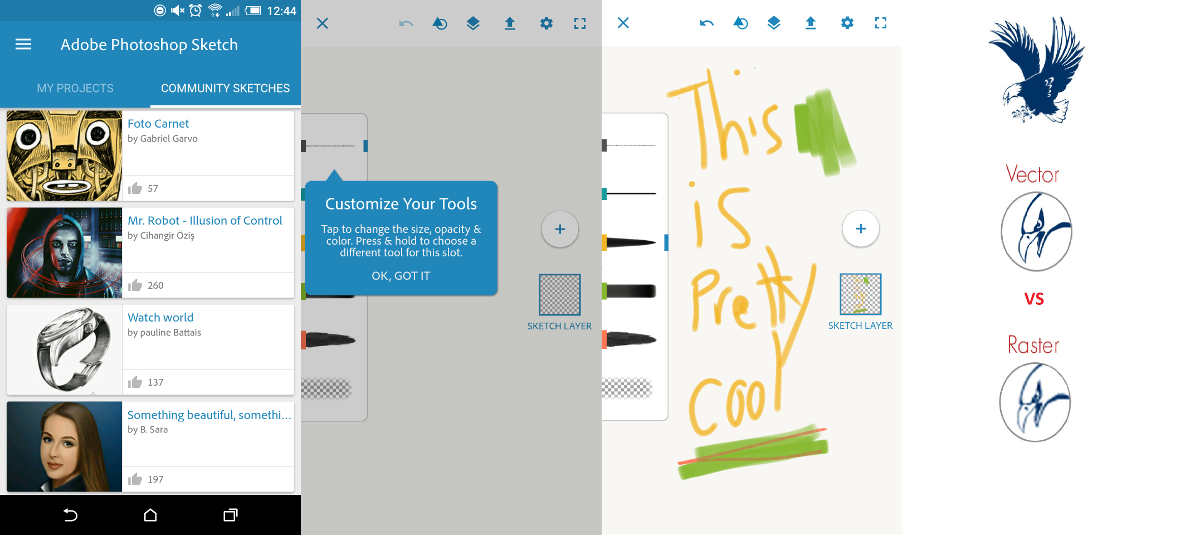The image size is (1200, 535).
Task: Click the 'by pauline Battais' author text
Action: 165,333
